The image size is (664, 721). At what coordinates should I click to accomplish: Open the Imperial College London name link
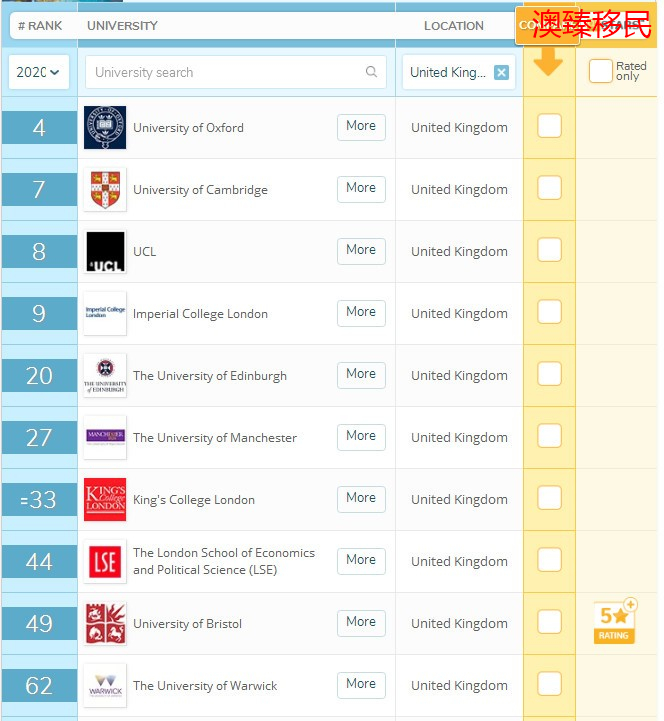200,314
